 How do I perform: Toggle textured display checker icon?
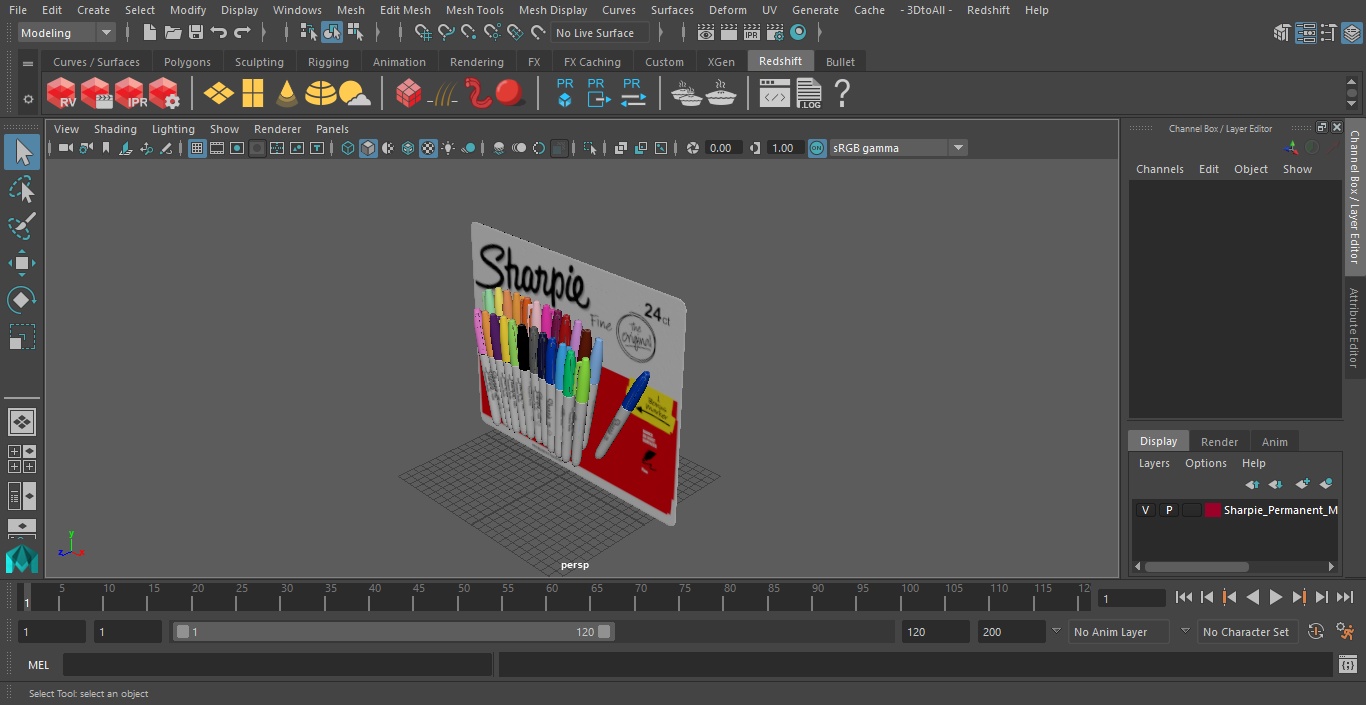point(428,148)
